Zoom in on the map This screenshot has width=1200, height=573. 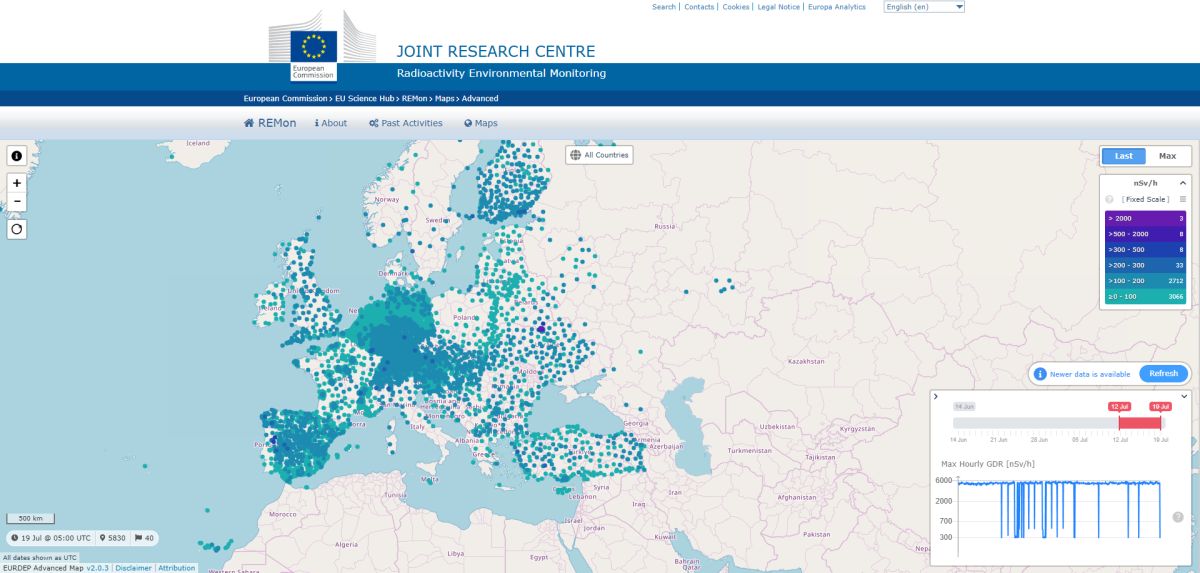(x=17, y=183)
